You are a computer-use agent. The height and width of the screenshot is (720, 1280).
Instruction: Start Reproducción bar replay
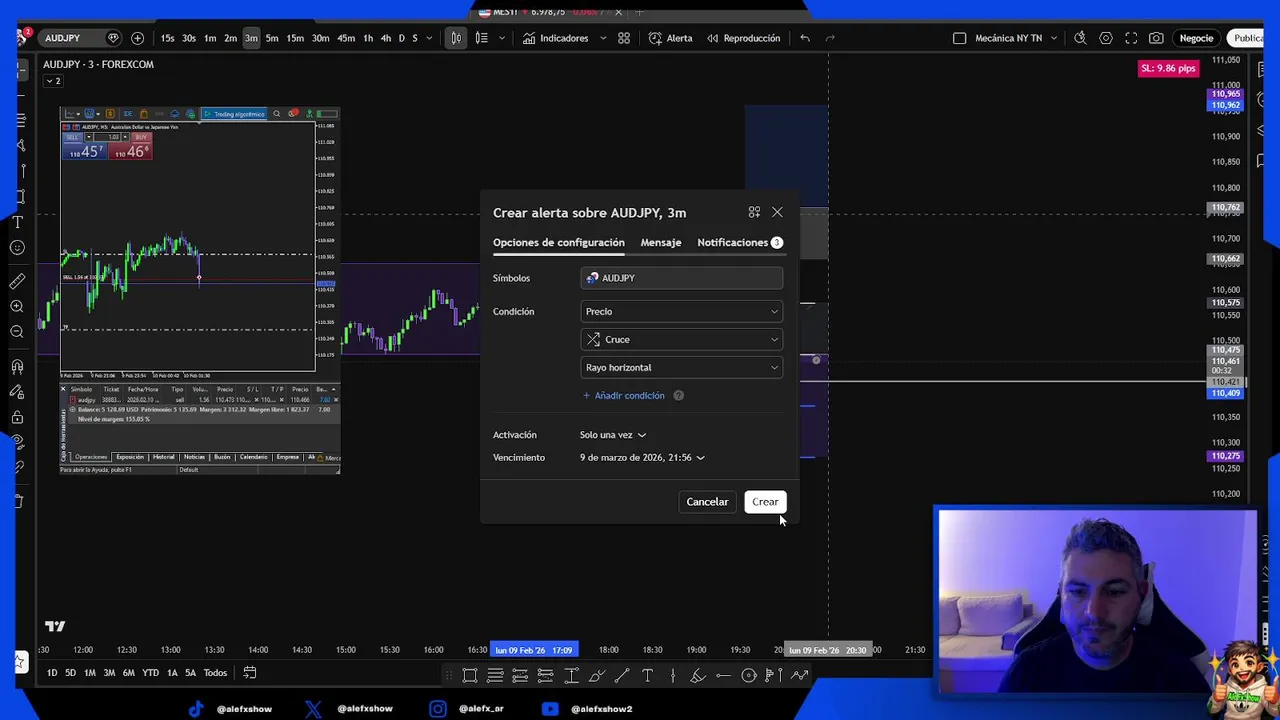[743, 38]
